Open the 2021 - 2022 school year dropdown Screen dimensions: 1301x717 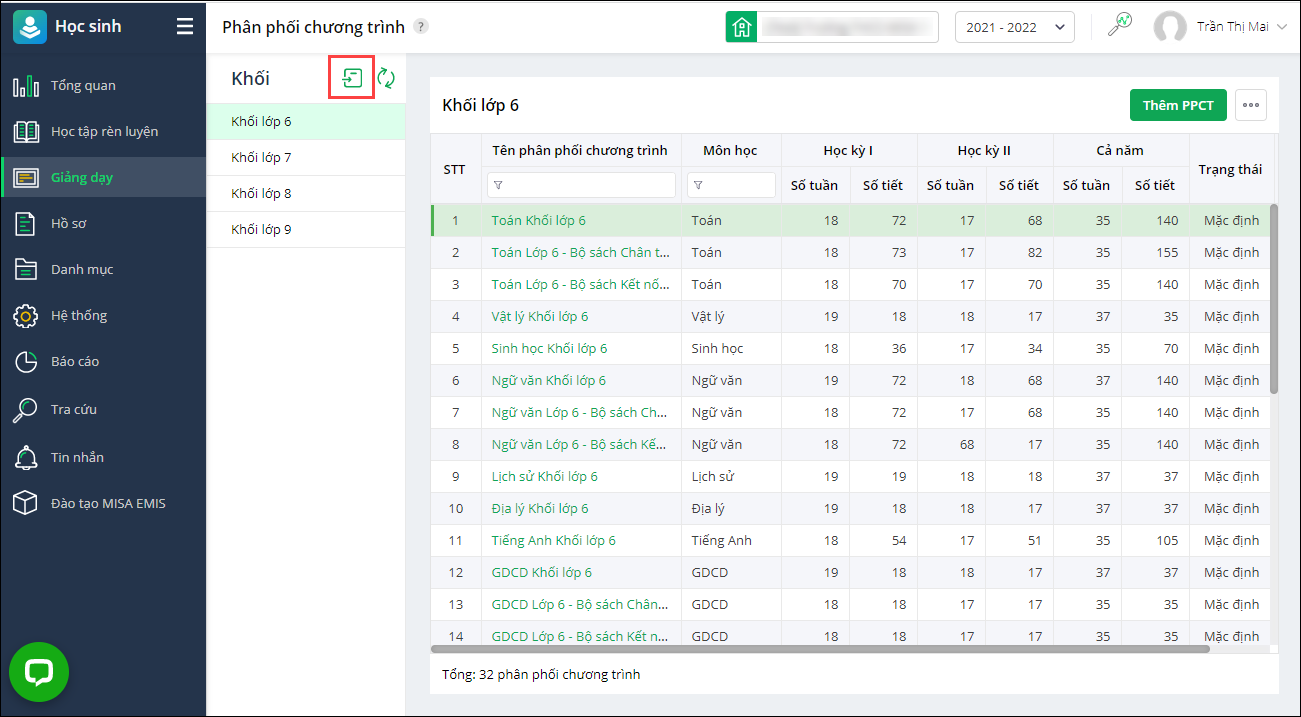(1015, 27)
